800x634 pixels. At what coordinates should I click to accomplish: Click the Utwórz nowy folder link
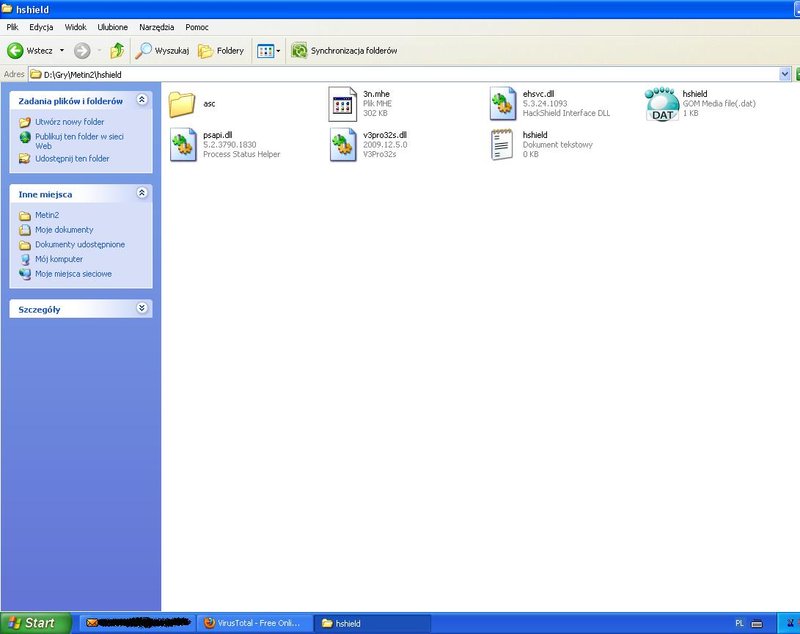[69, 122]
